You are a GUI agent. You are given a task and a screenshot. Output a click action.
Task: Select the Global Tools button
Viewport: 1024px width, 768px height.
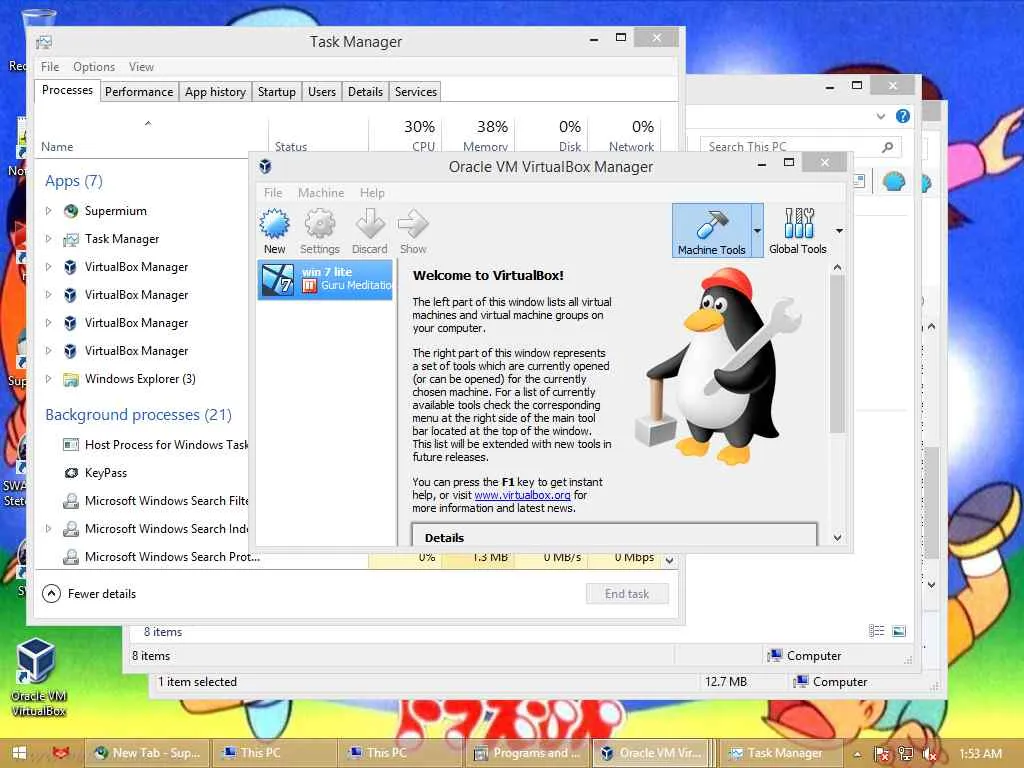[797, 230]
